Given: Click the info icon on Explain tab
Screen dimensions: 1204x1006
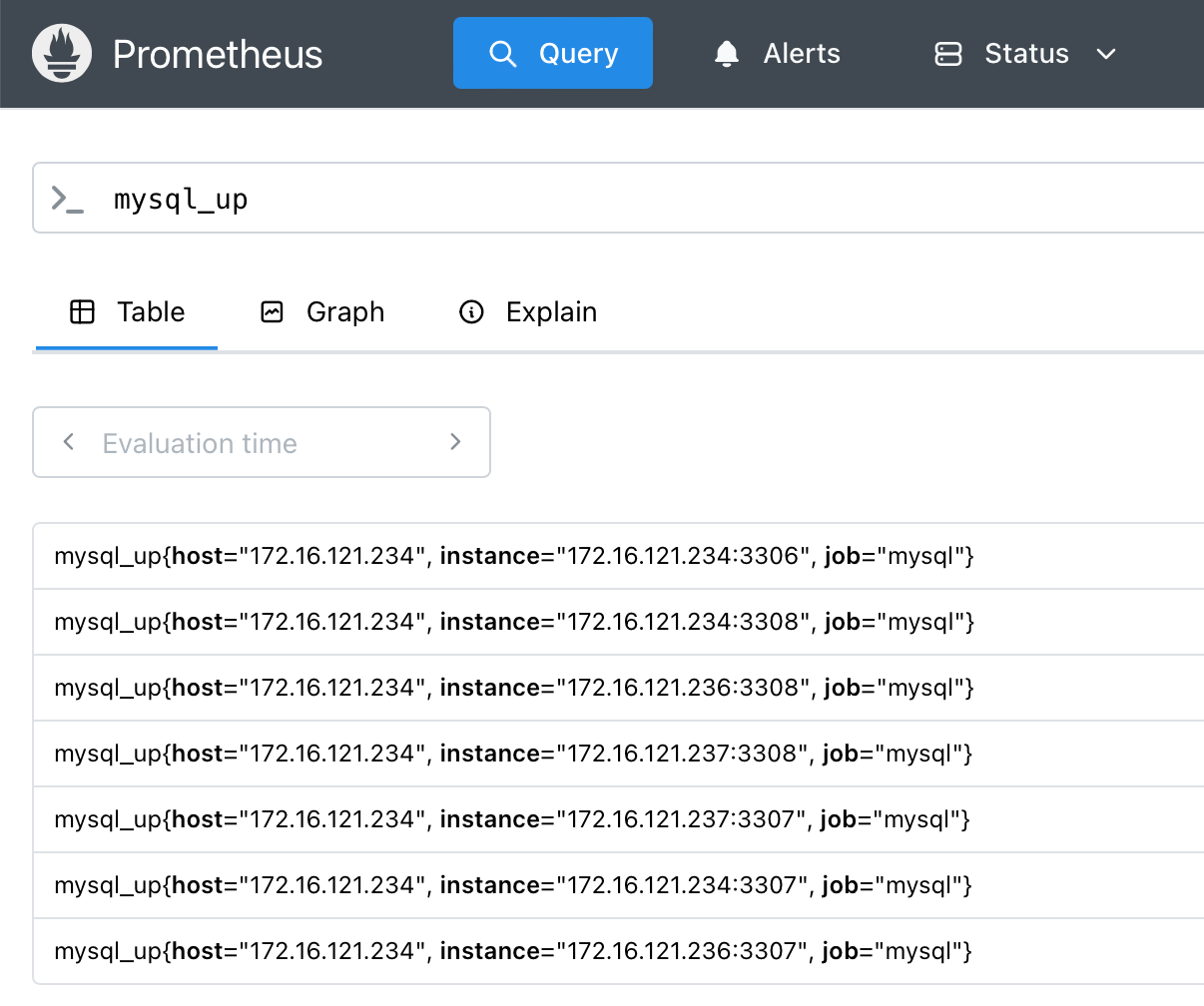Looking at the screenshot, I should pyautogui.click(x=471, y=312).
